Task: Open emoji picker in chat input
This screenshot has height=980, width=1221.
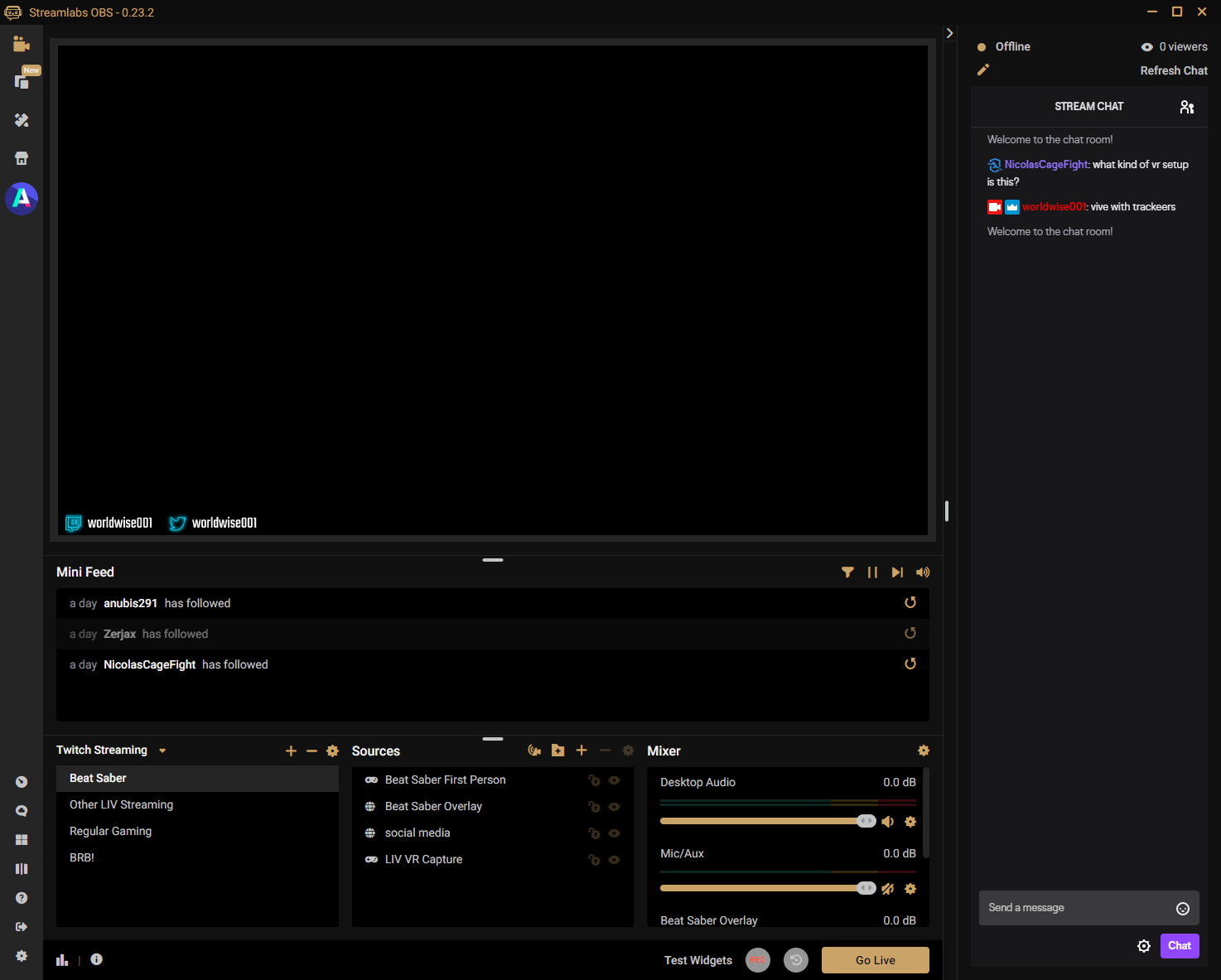Action: 1183,909
